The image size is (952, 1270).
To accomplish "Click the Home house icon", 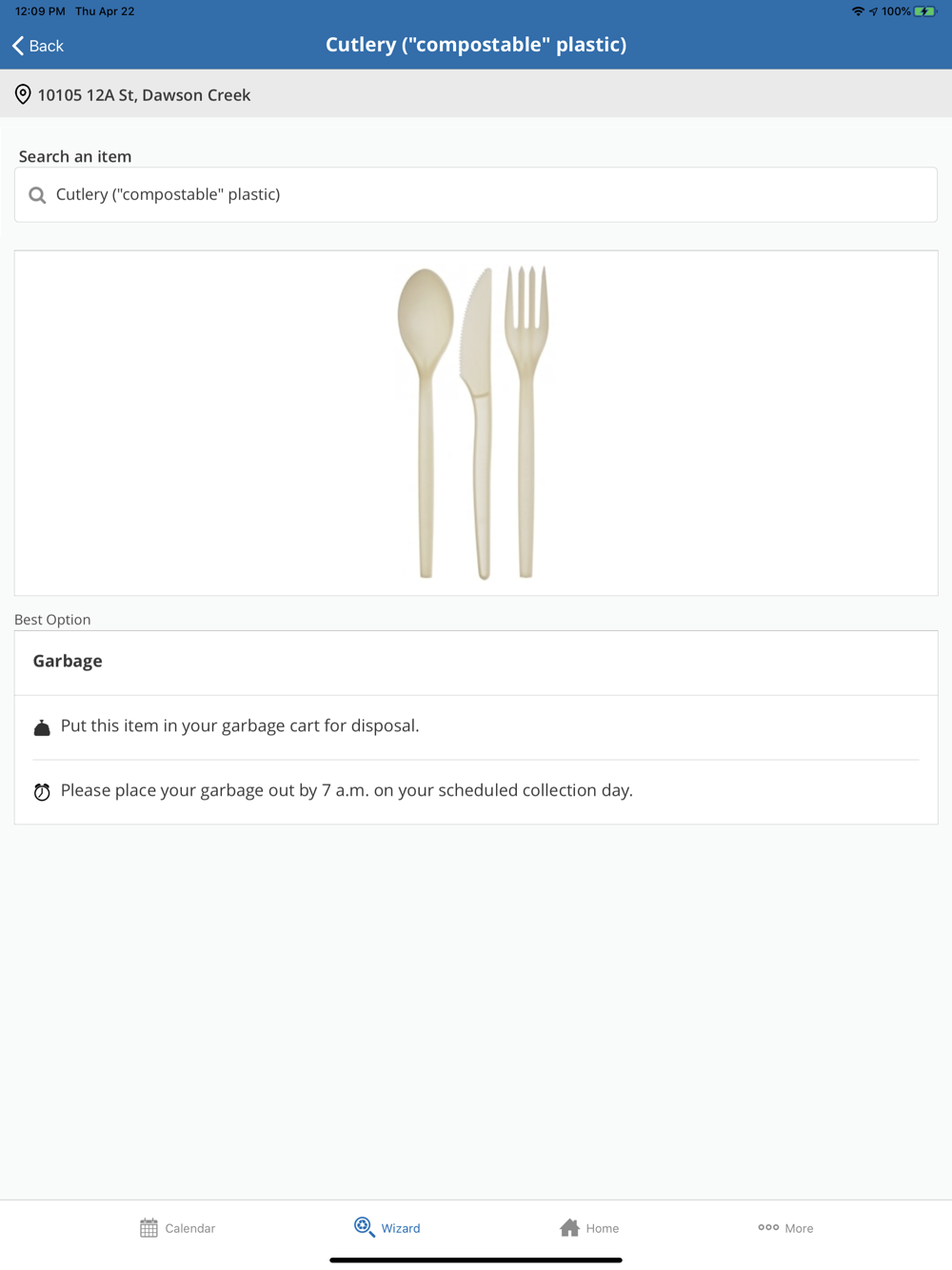I will (x=569, y=1228).
